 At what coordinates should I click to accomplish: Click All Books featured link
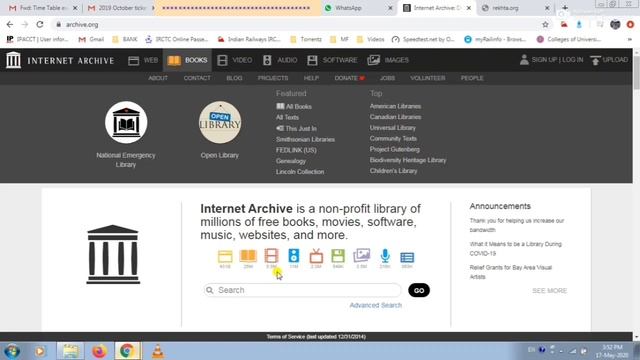coord(294,107)
